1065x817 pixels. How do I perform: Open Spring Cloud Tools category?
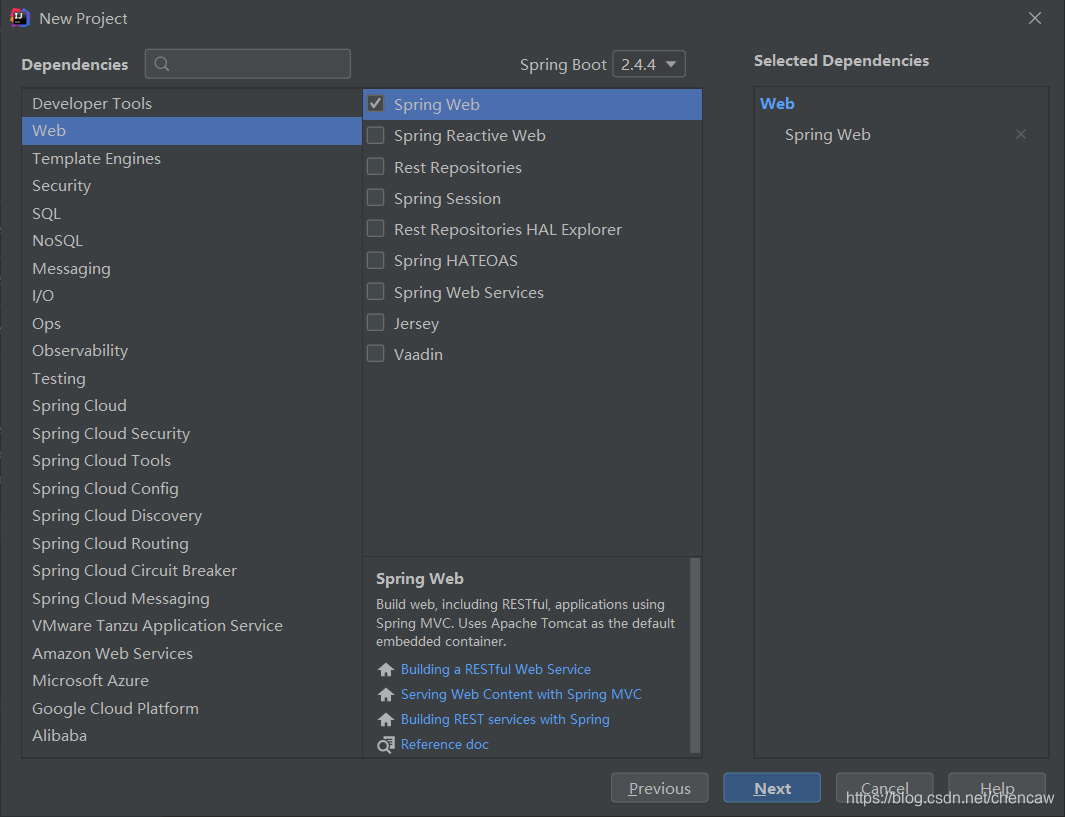tap(192, 460)
